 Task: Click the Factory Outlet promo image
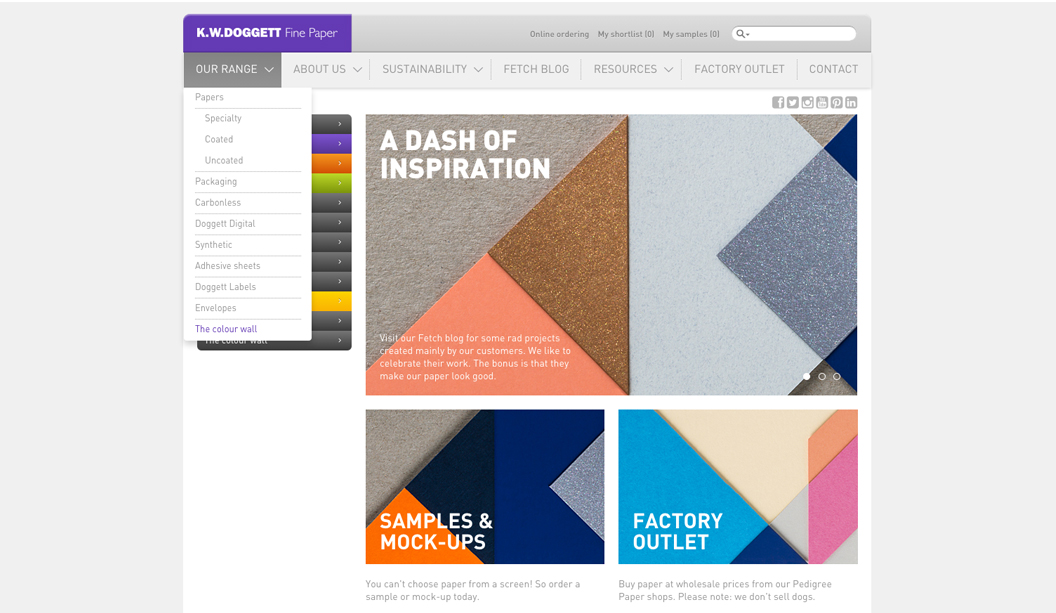[737, 486]
